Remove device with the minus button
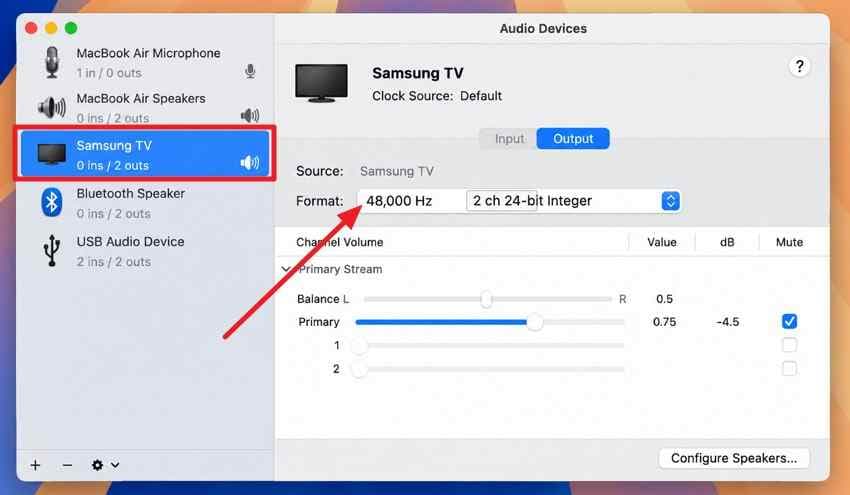 (67, 465)
